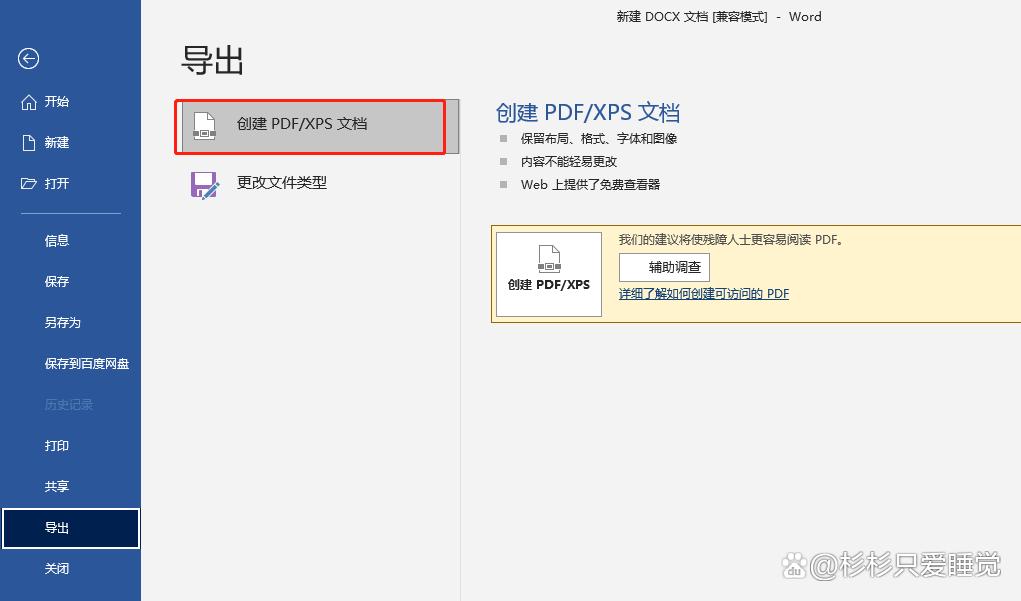Viewport: 1021px width, 601px height.
Task: Click the 关闭 sidebar option
Action: (x=56, y=568)
